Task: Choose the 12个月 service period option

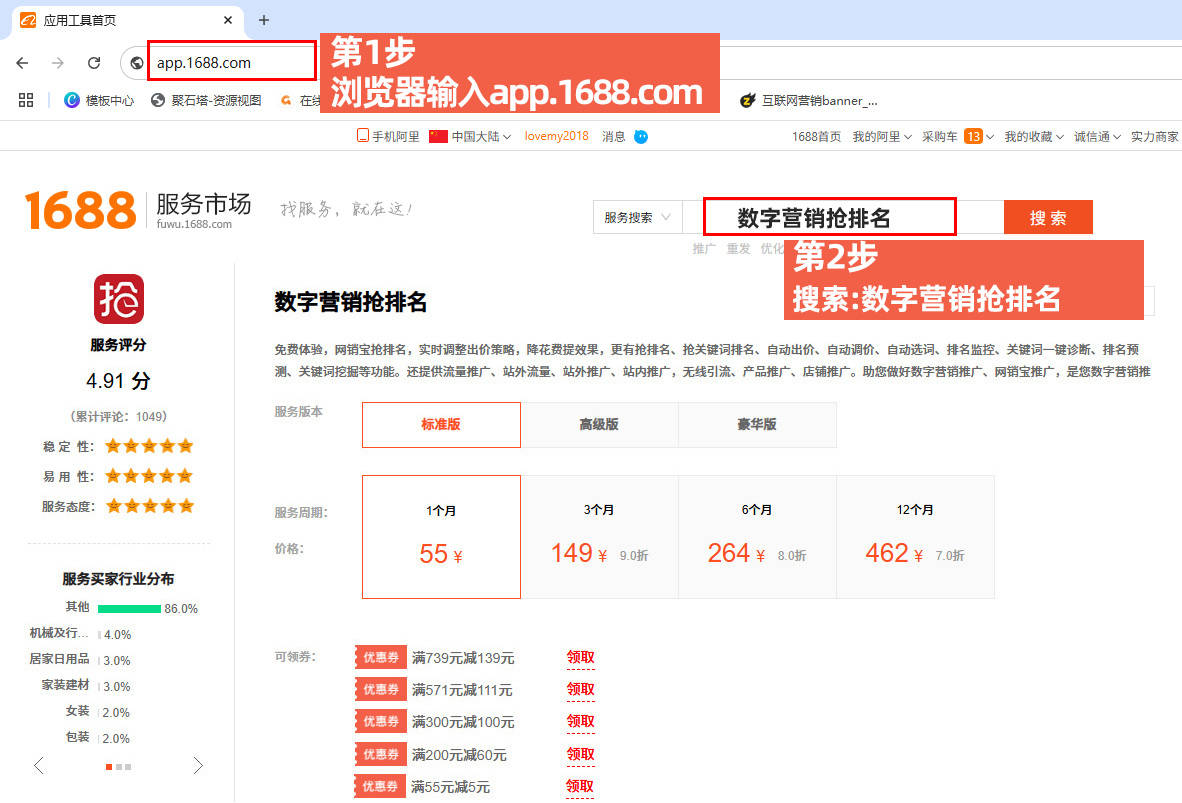Action: [x=915, y=537]
